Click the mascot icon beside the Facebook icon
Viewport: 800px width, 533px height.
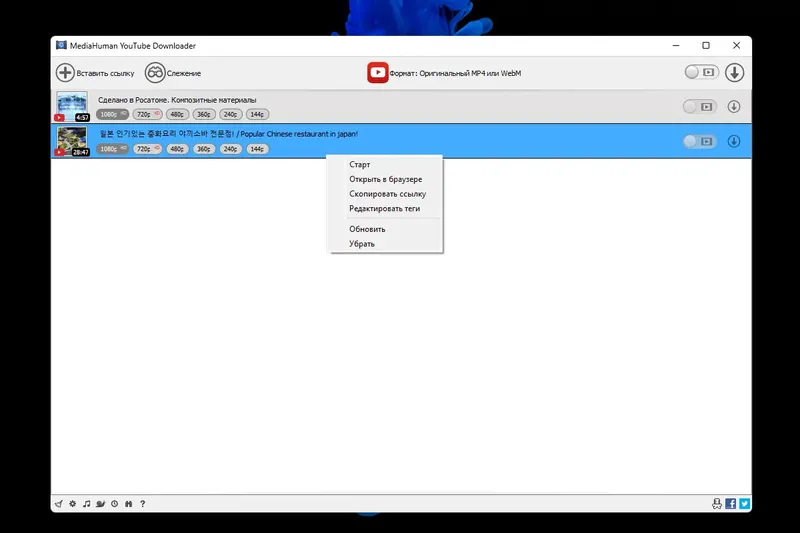717,504
